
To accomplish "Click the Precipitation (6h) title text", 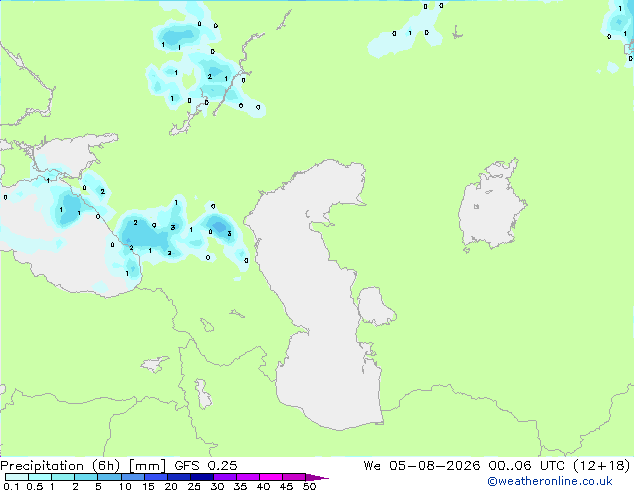I will point(60,466).
